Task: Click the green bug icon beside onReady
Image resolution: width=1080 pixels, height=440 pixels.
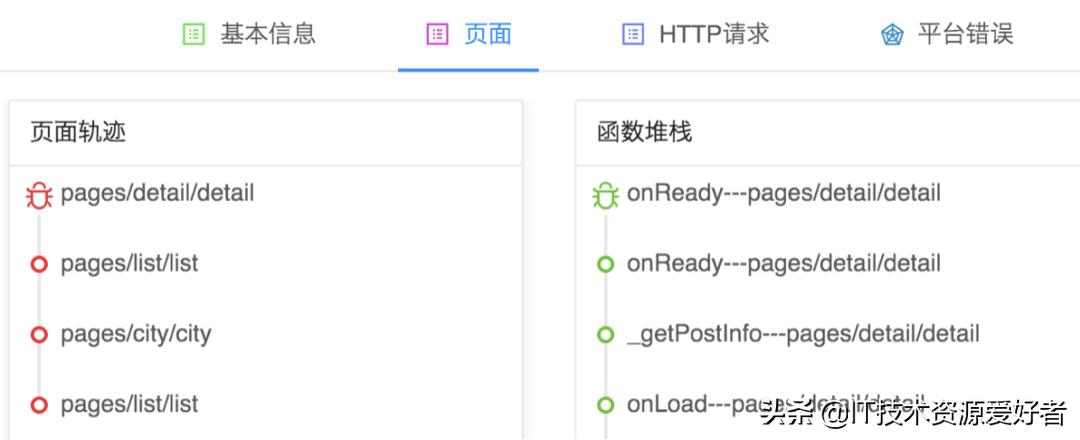Action: [605, 195]
